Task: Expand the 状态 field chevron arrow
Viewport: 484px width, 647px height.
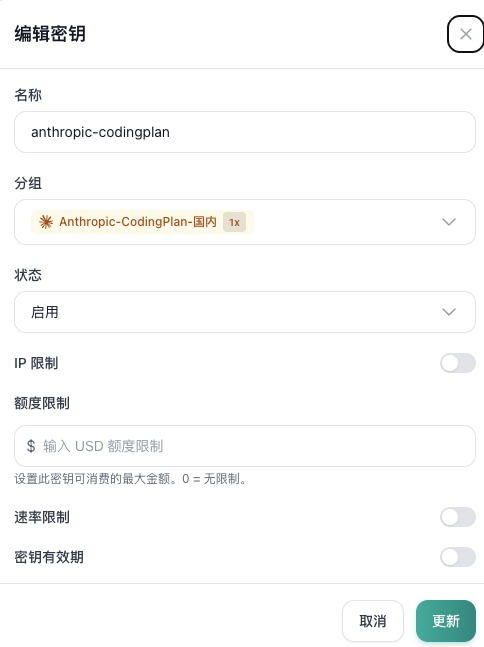Action: tap(449, 312)
